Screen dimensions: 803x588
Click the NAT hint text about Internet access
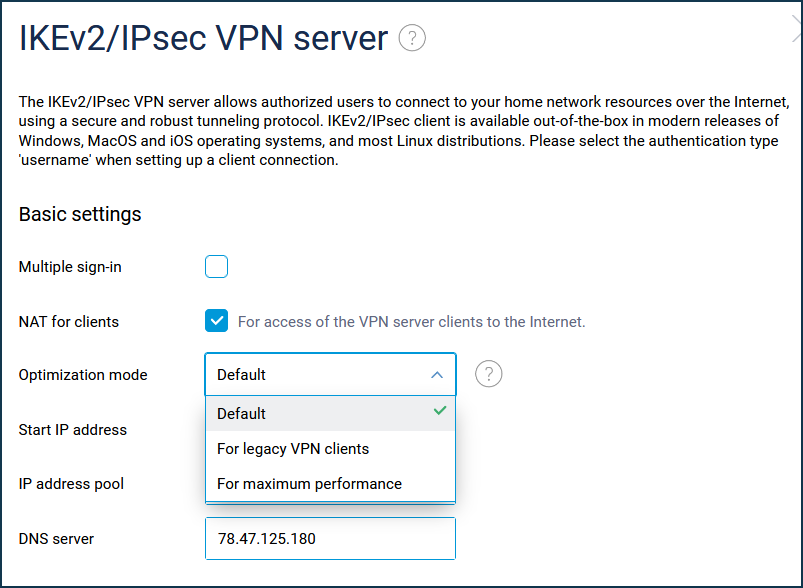(x=411, y=322)
